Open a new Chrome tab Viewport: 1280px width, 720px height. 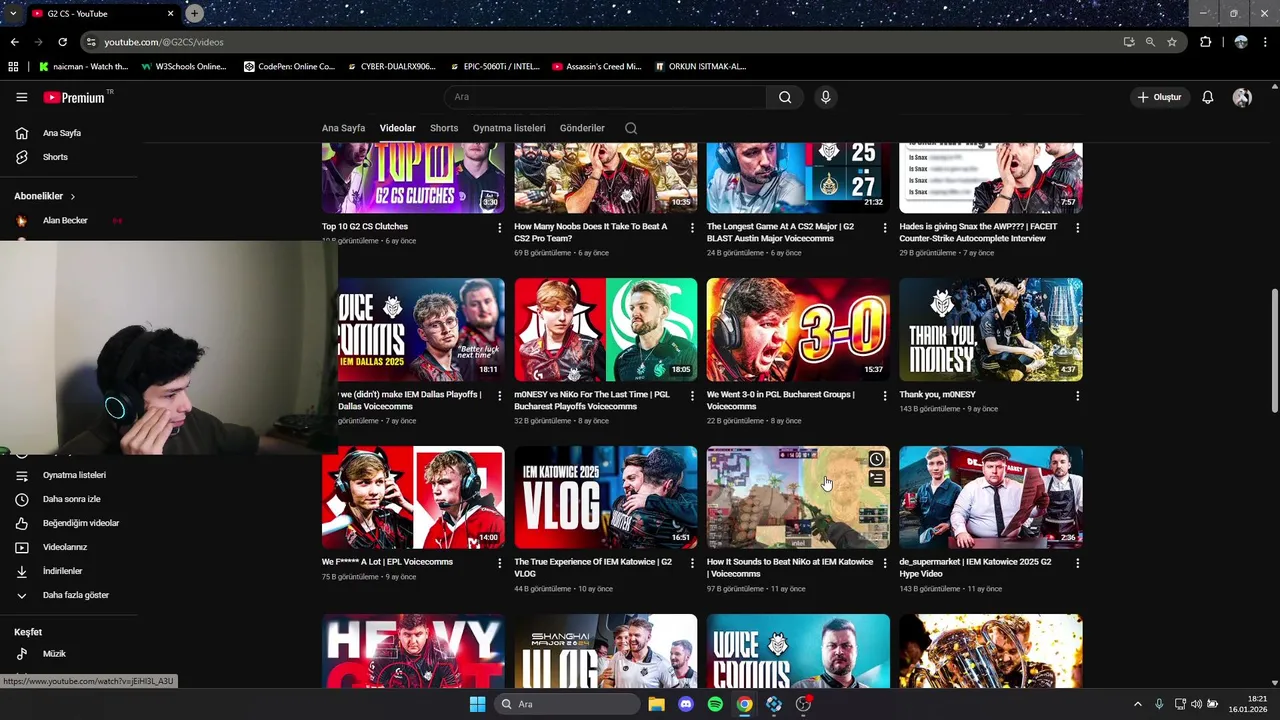(x=194, y=13)
